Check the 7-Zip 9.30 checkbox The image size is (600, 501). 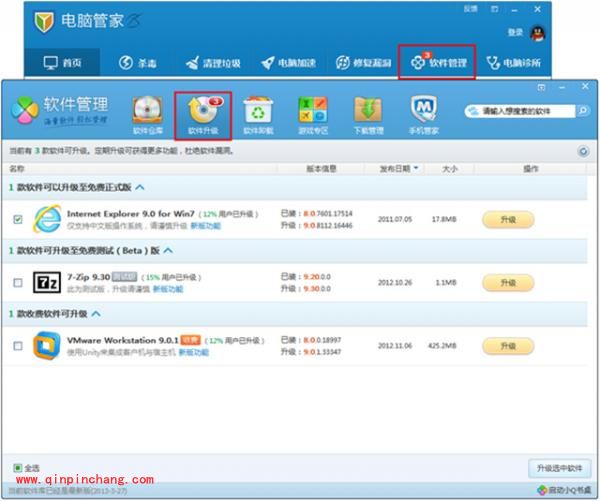18,283
